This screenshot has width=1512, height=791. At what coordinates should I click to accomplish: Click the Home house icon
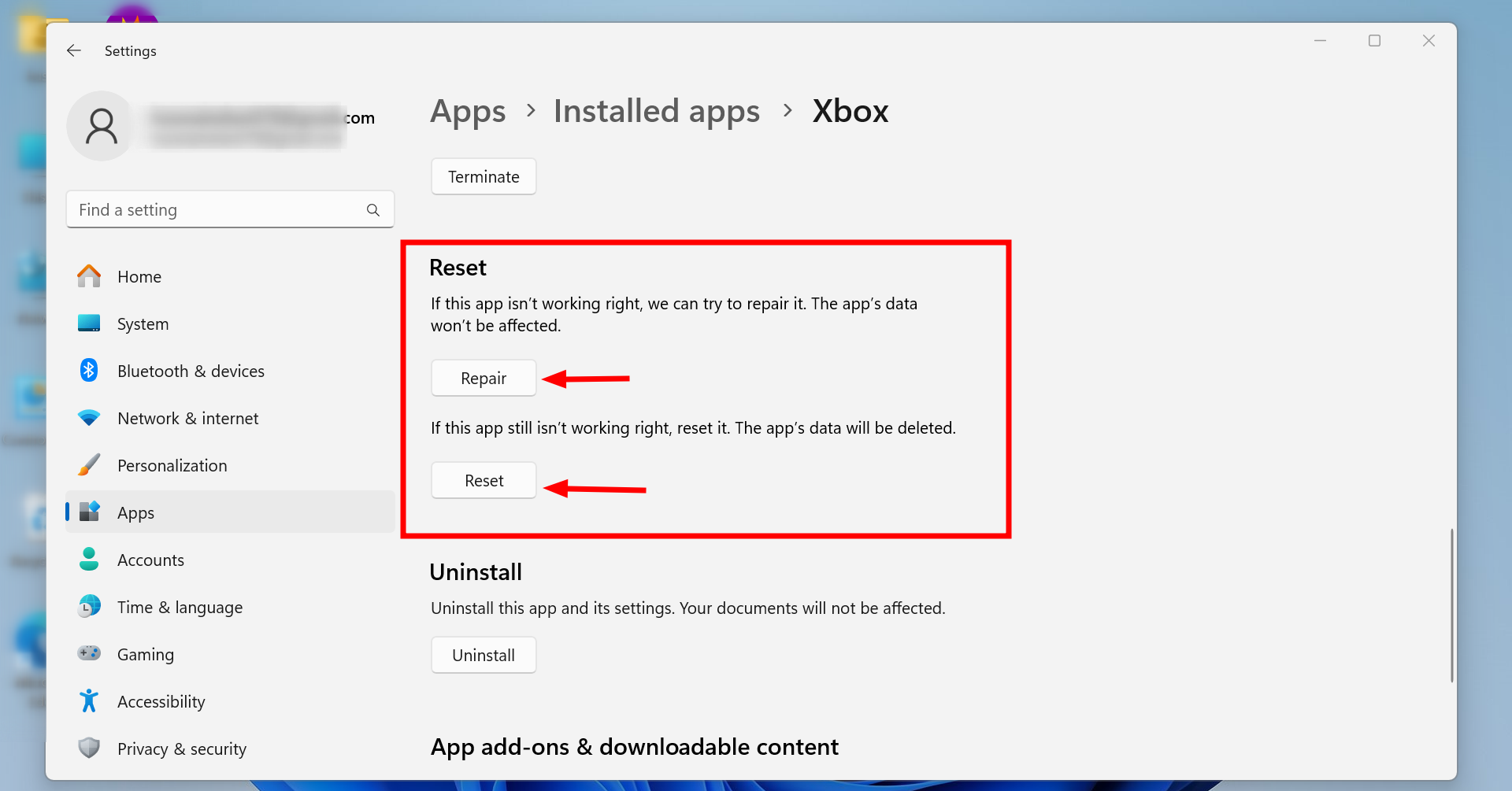89,276
